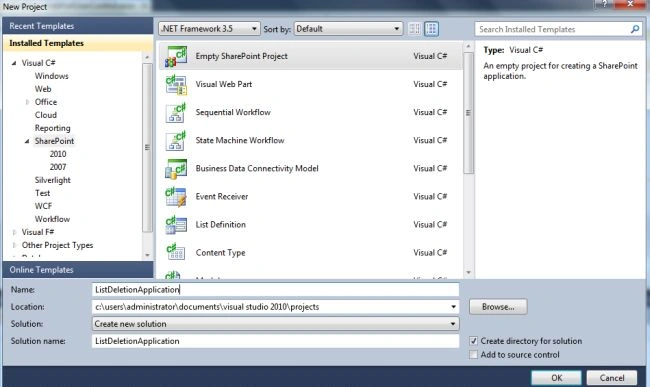The height and width of the screenshot is (387, 650).
Task: Expand the Office tree node
Action: 27,102
